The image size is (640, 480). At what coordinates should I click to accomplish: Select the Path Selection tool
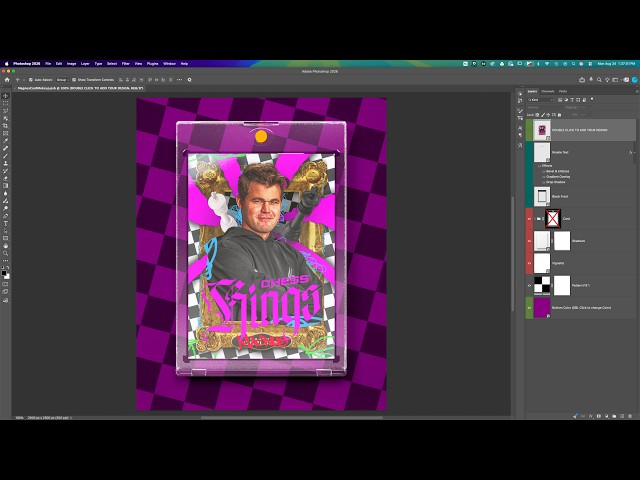(6, 231)
